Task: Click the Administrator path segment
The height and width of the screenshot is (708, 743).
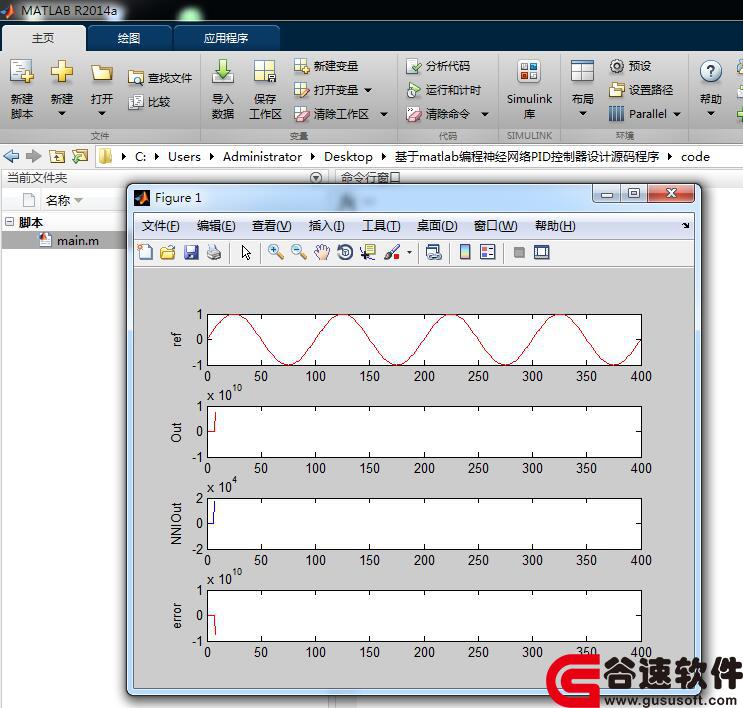Action: [x=262, y=156]
